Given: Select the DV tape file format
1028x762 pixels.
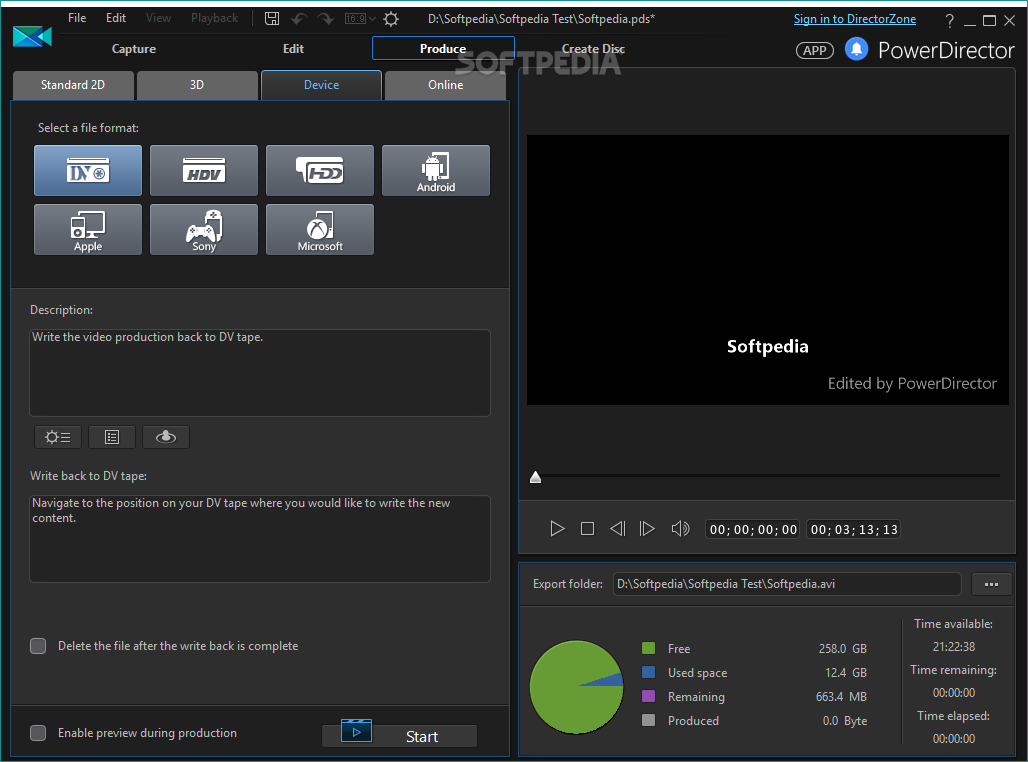Looking at the screenshot, I should pyautogui.click(x=88, y=170).
